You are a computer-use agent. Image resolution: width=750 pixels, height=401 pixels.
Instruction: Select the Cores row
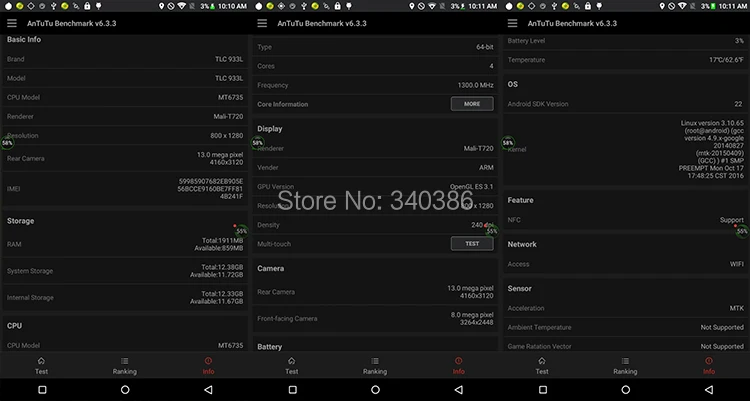(375, 66)
